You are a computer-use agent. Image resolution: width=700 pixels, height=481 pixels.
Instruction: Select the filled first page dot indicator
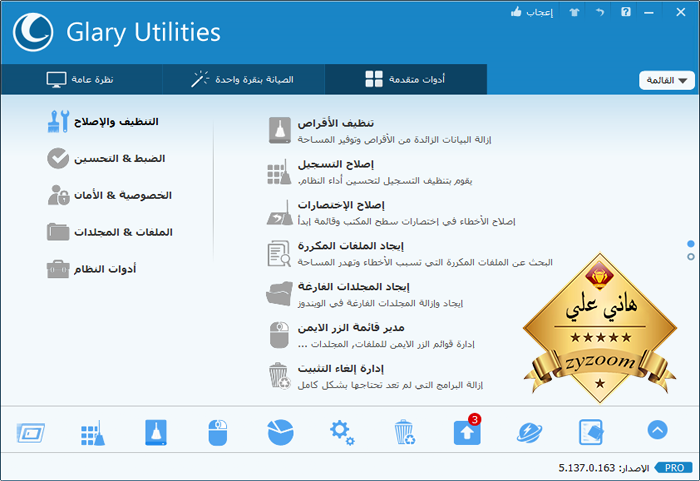pyautogui.click(x=691, y=244)
